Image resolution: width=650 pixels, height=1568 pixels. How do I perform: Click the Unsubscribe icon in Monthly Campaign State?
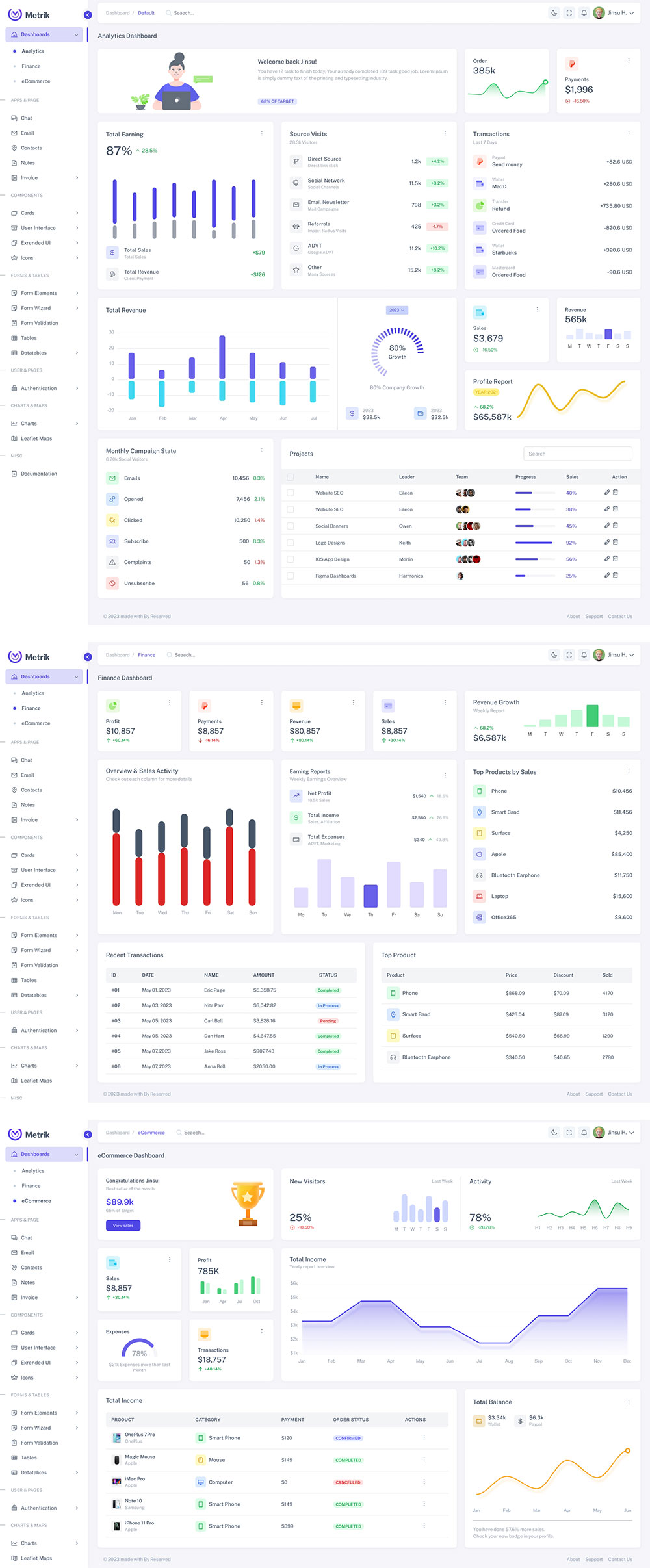tap(112, 584)
